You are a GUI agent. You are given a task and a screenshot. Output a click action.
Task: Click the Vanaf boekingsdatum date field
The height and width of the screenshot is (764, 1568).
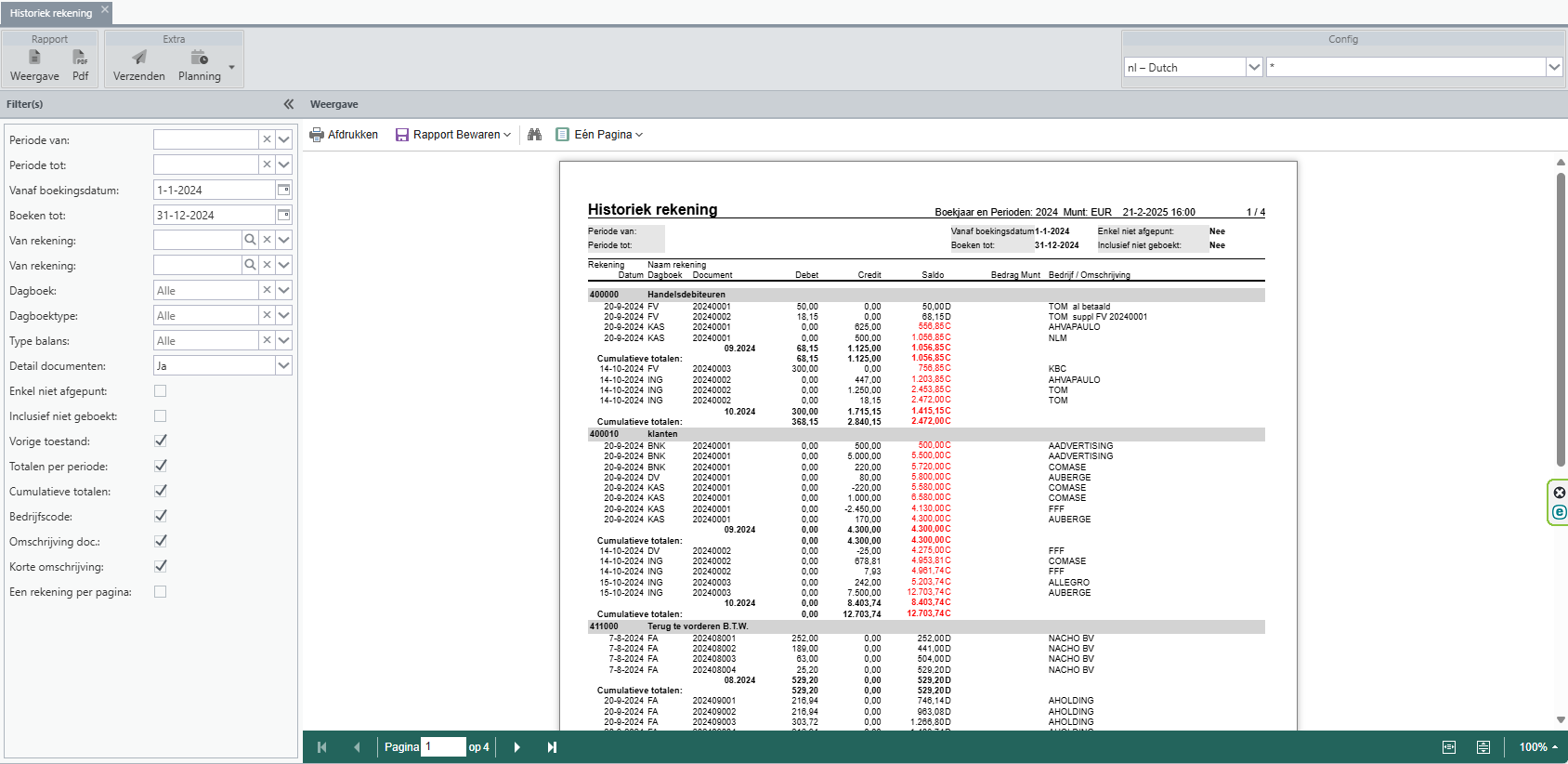(x=215, y=190)
